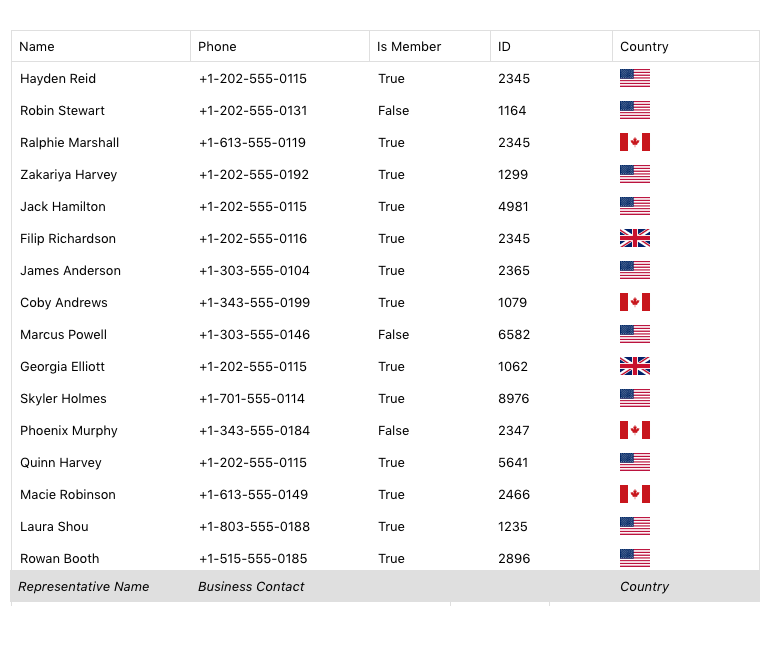The image size is (770, 662).
Task: Click the Canada flag in Coby Andrews' row
Action: pyautogui.click(x=635, y=302)
